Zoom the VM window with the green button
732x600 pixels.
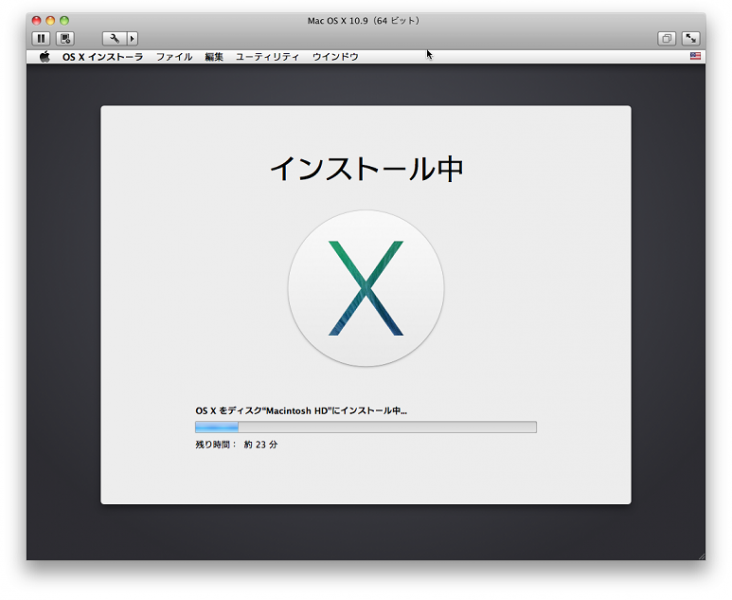coord(65,20)
